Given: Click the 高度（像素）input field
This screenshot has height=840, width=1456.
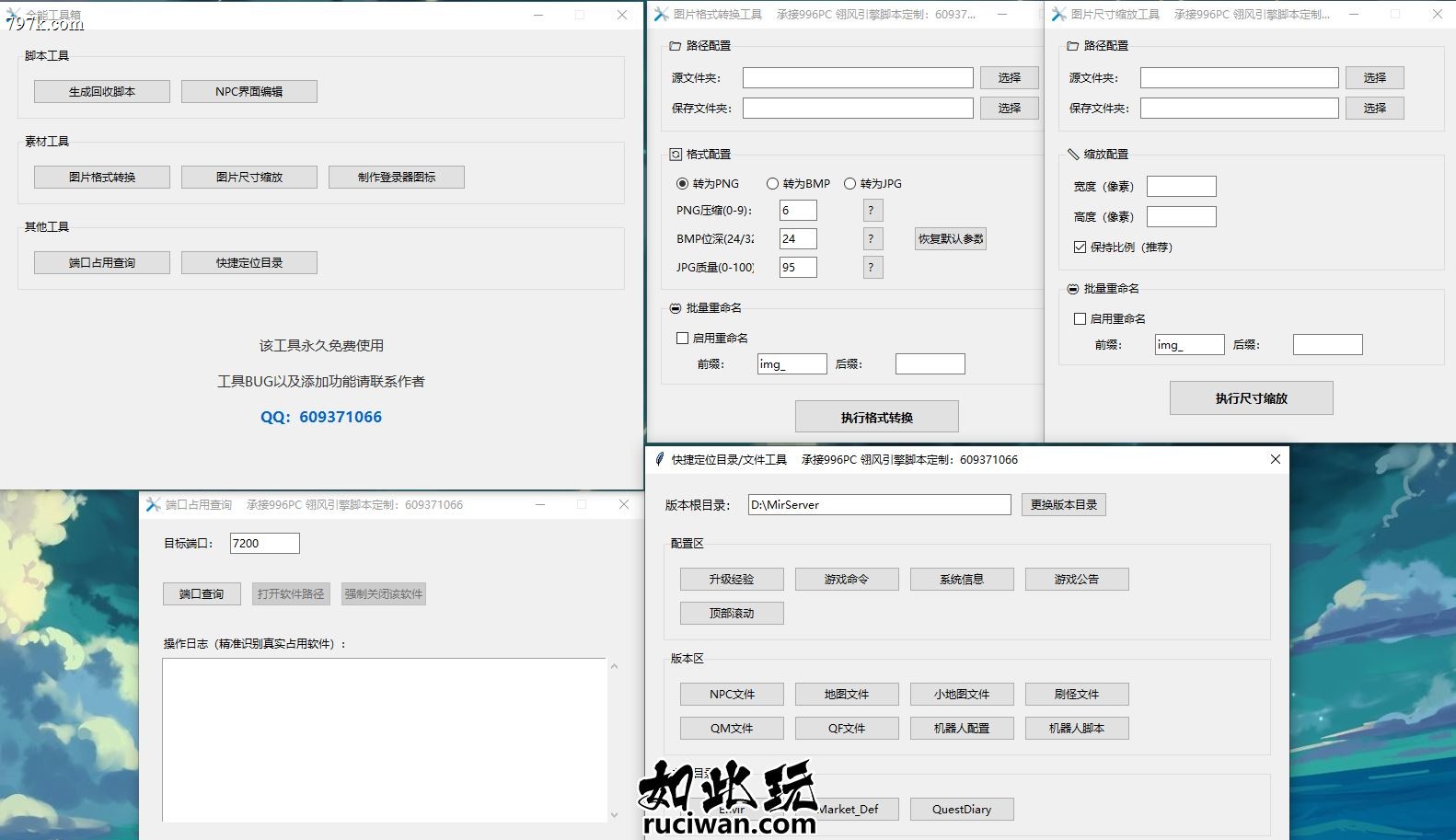Looking at the screenshot, I should coord(1181,216).
